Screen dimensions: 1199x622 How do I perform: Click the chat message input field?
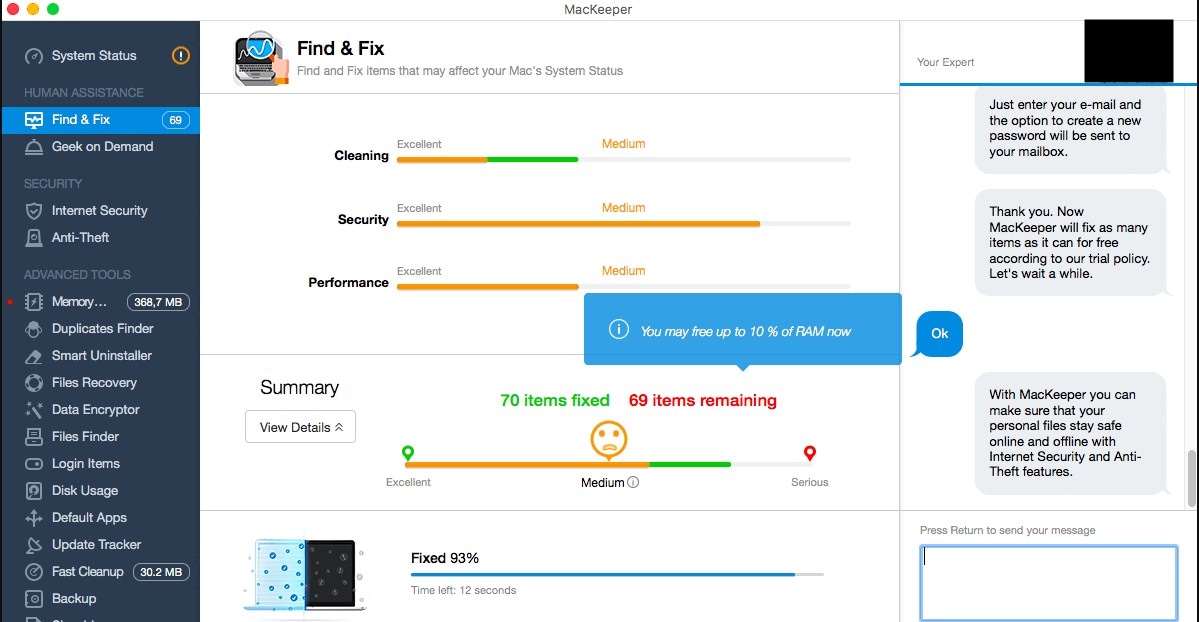click(1048, 582)
